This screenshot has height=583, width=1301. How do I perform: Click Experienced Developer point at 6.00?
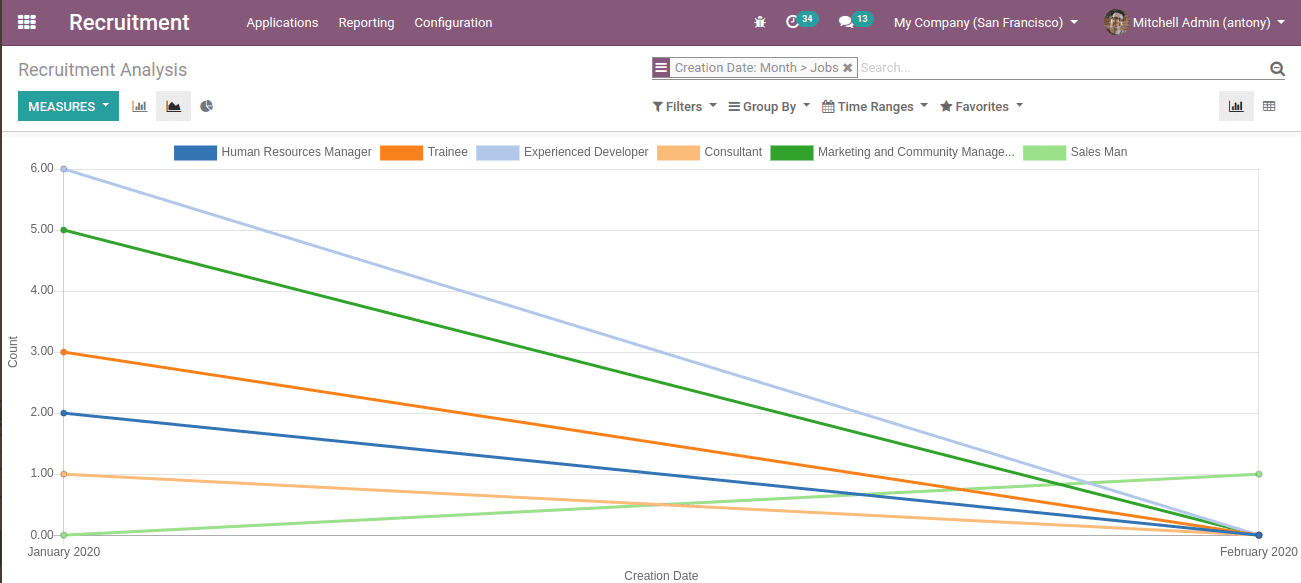click(x=64, y=169)
